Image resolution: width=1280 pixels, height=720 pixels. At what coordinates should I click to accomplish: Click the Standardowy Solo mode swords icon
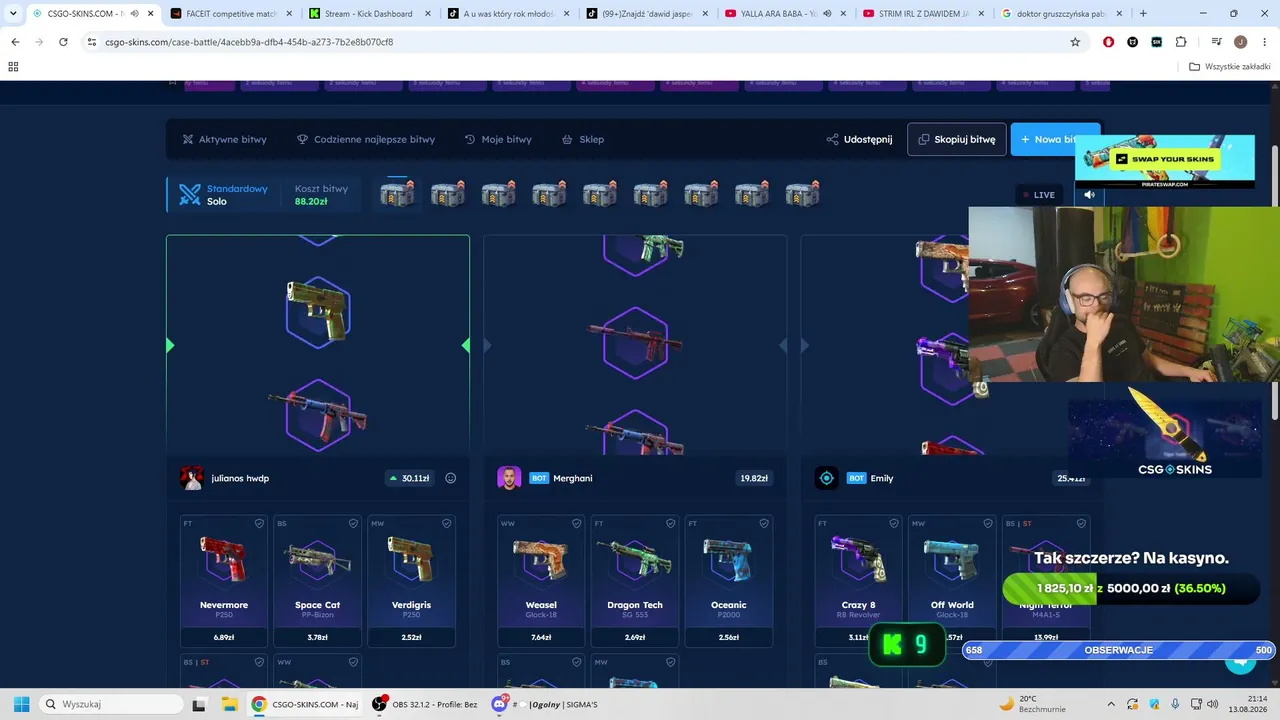click(x=190, y=195)
